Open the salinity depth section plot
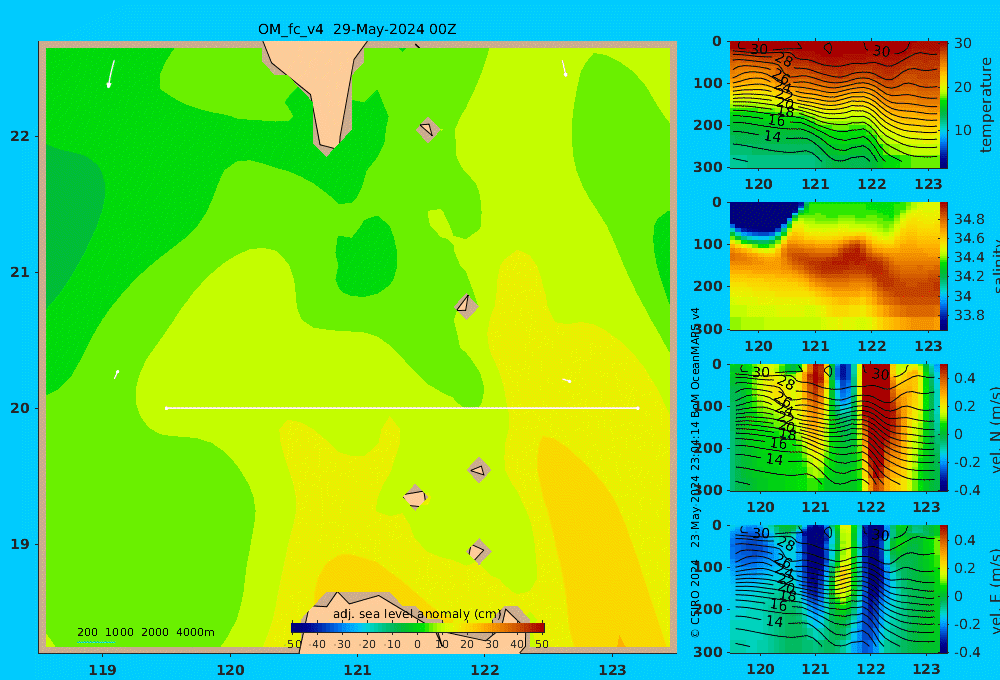1000x680 pixels. point(834,266)
